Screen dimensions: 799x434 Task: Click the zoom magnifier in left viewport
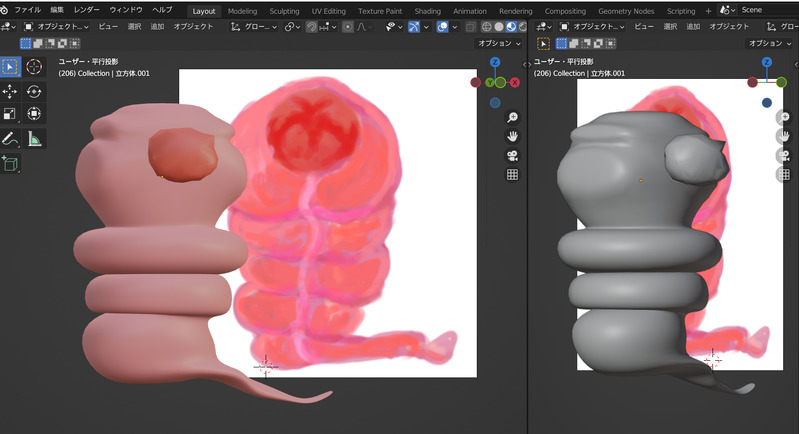pos(512,117)
